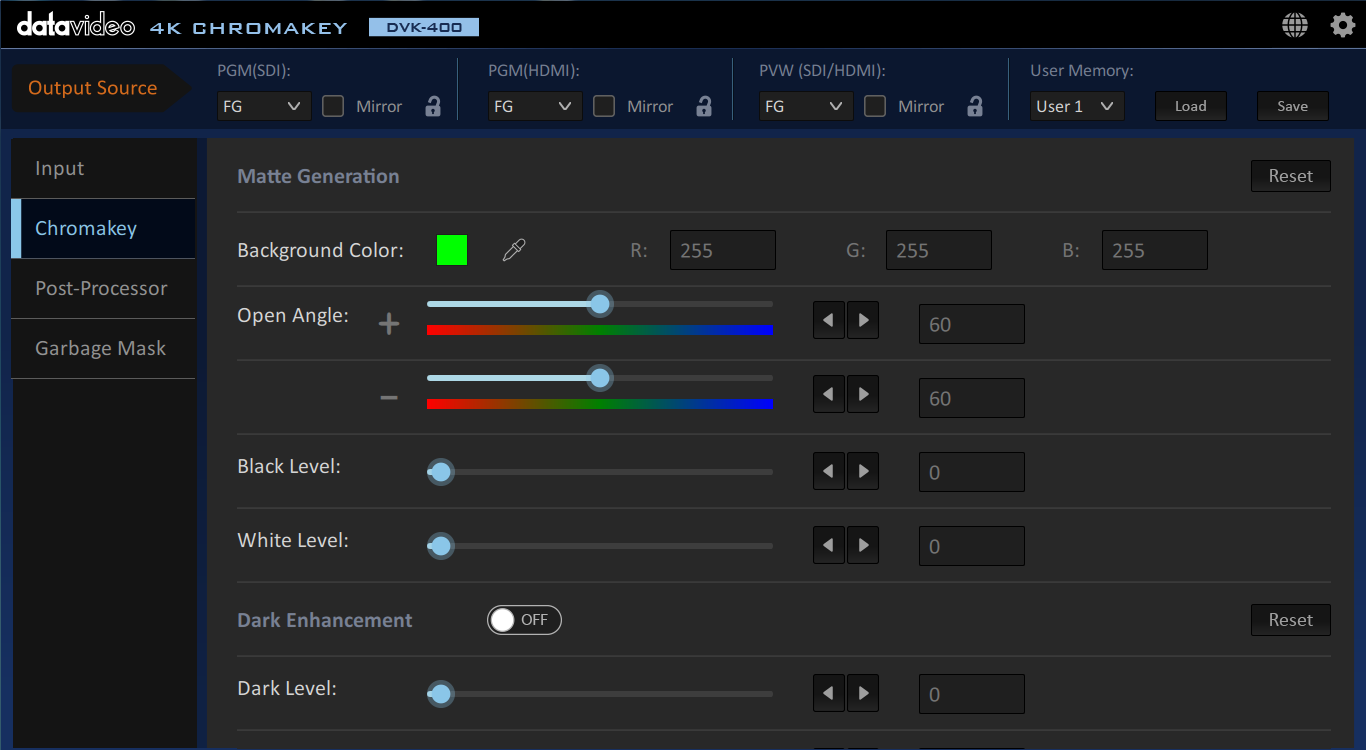Click the green Background Color swatch

pyautogui.click(x=452, y=250)
